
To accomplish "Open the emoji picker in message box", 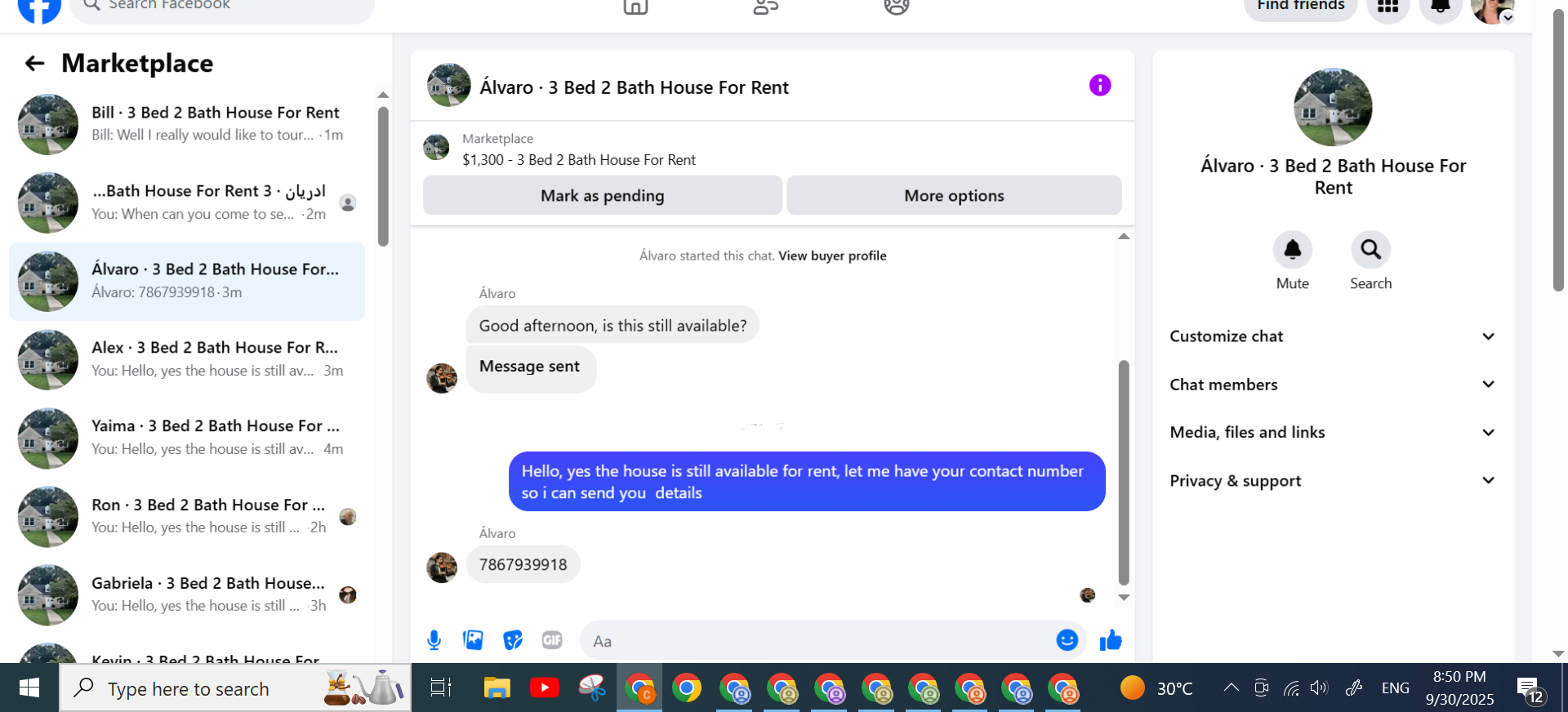I will [x=1067, y=640].
